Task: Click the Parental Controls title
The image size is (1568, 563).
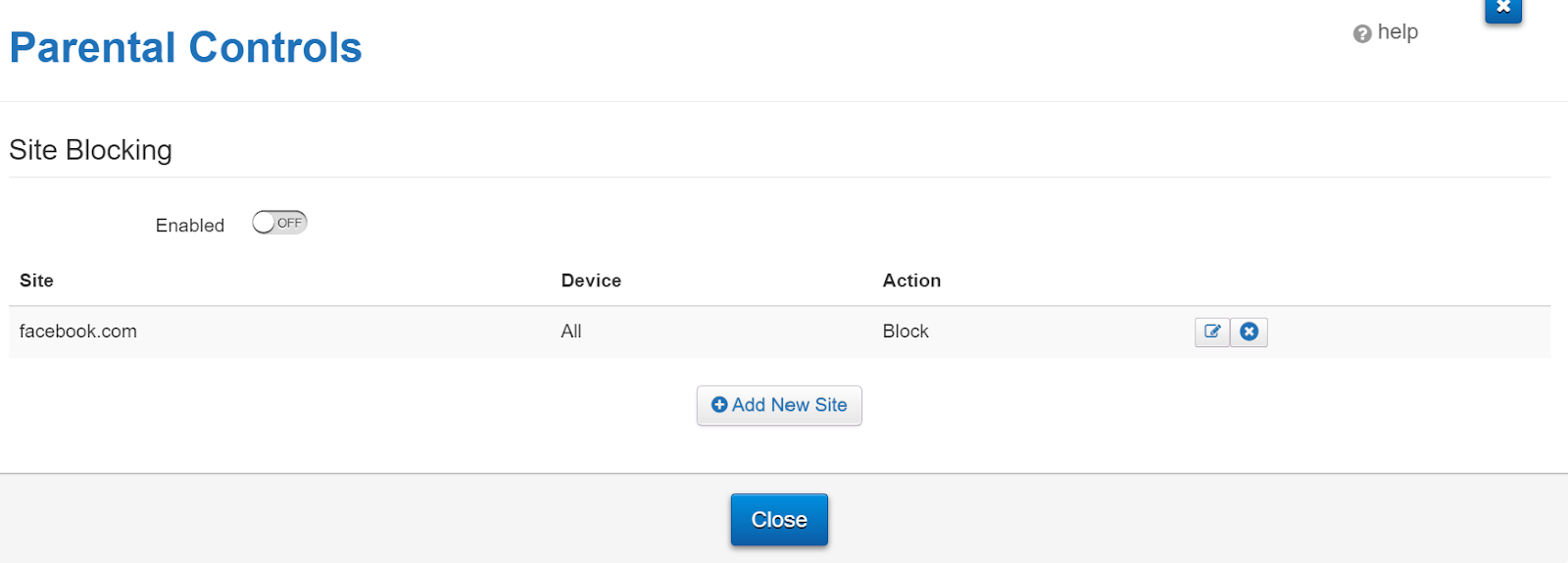Action: (x=186, y=47)
